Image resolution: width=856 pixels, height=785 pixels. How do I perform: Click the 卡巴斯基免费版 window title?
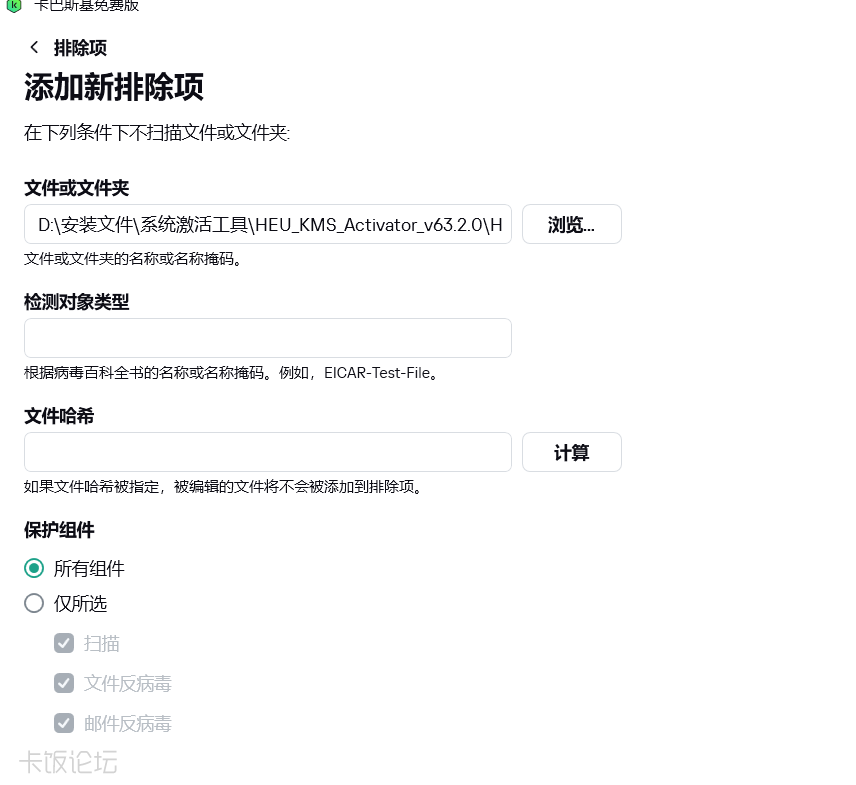[86, 5]
